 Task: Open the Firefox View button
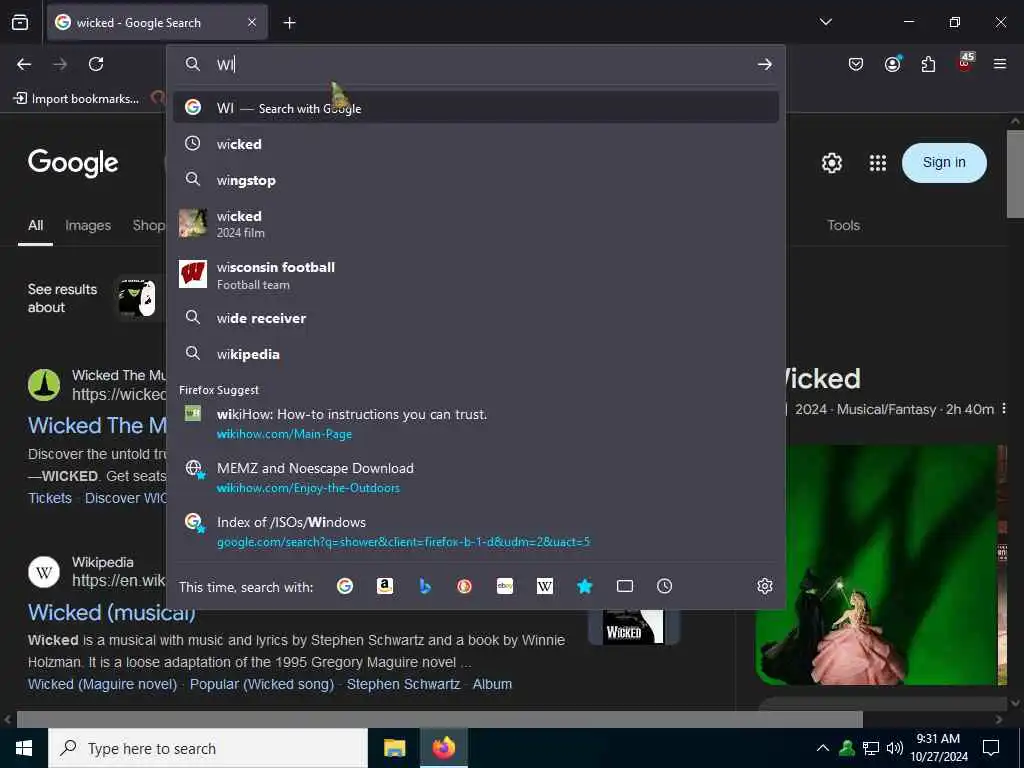point(20,22)
